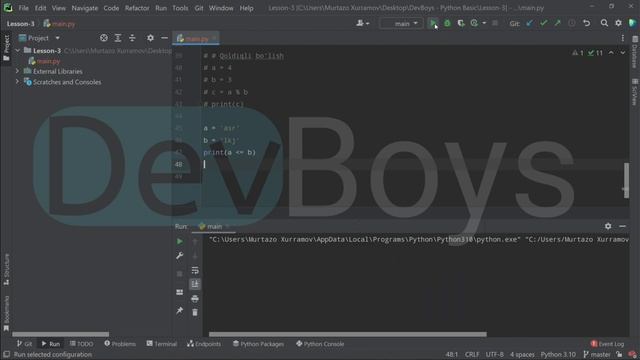The height and width of the screenshot is (360, 640).
Task: Open the Edit menu
Action: pos(40,8)
